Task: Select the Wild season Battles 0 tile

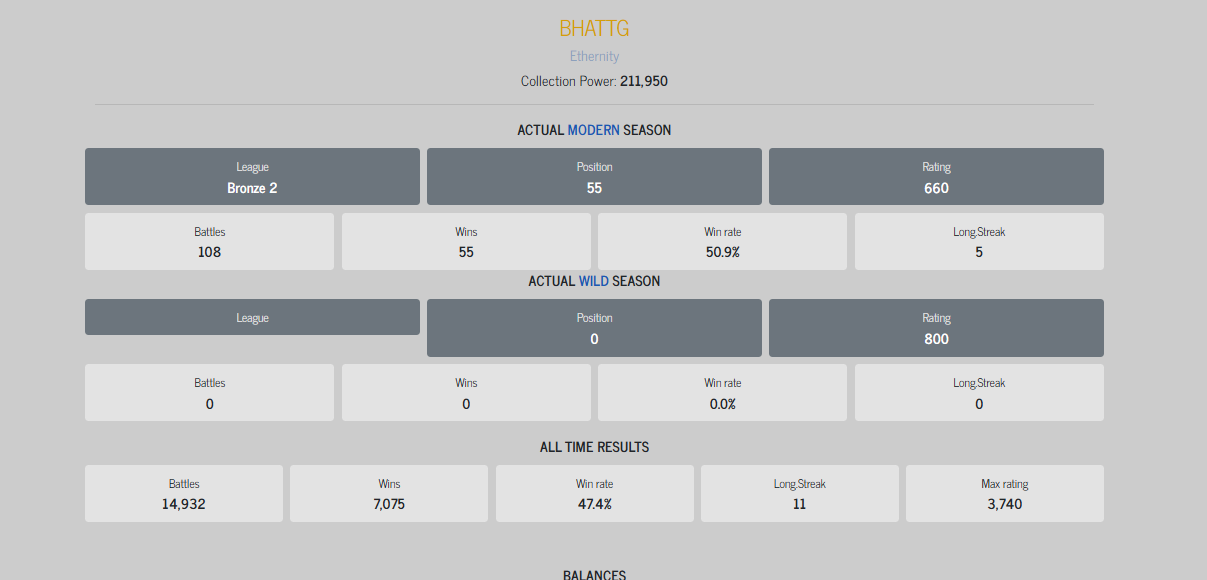Action: coord(209,392)
